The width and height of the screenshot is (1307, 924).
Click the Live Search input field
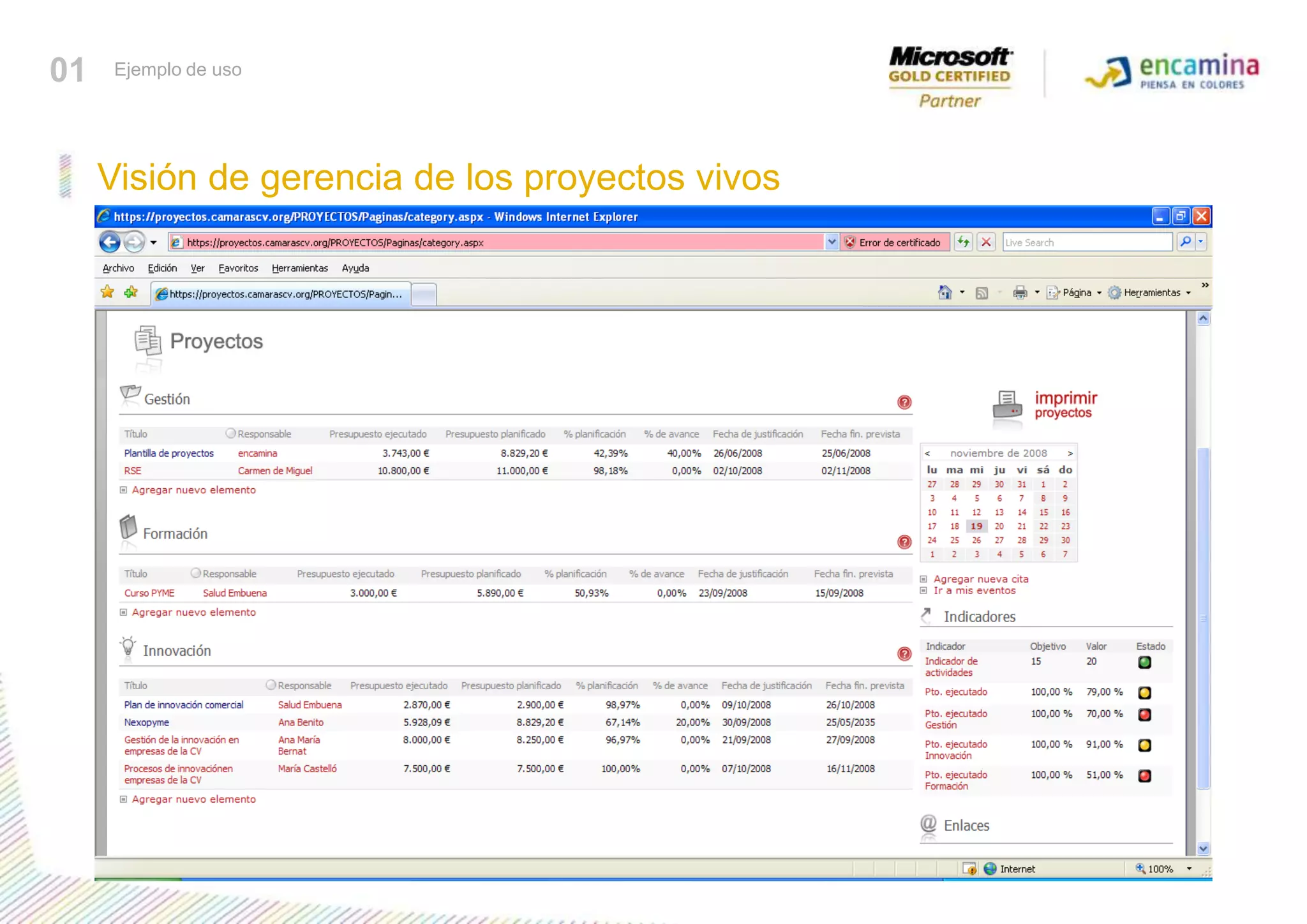[x=1087, y=242]
